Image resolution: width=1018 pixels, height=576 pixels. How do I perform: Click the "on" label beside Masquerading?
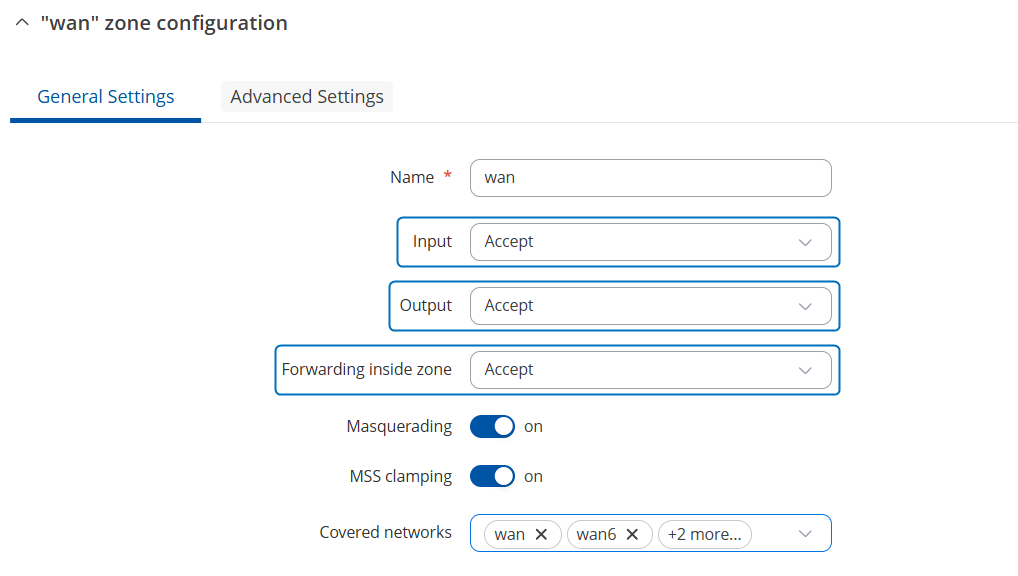pos(533,427)
